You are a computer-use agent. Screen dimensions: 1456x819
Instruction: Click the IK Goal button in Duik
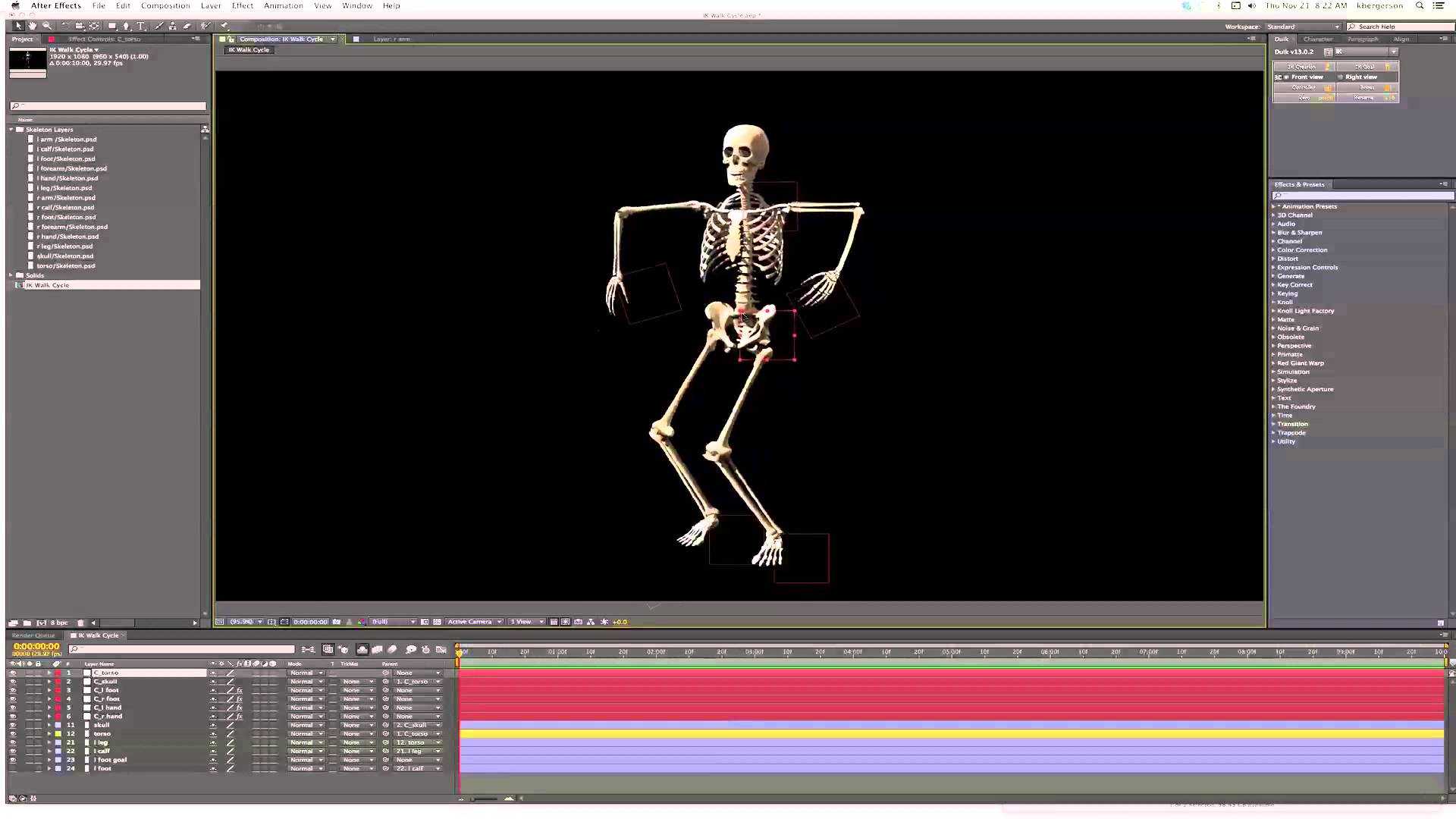tap(1365, 67)
